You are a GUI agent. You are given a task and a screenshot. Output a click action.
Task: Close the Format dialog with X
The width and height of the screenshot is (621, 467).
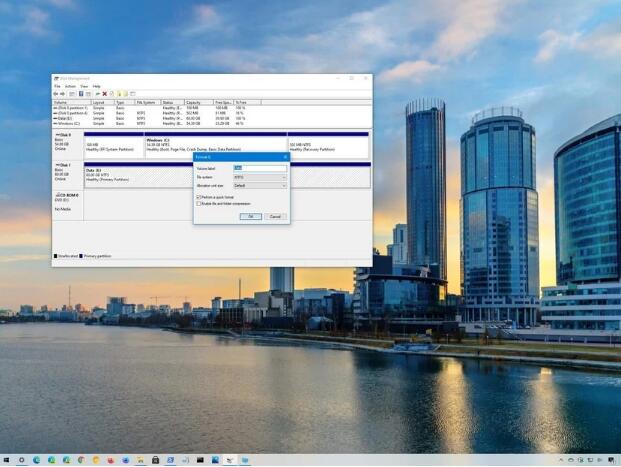coord(285,157)
